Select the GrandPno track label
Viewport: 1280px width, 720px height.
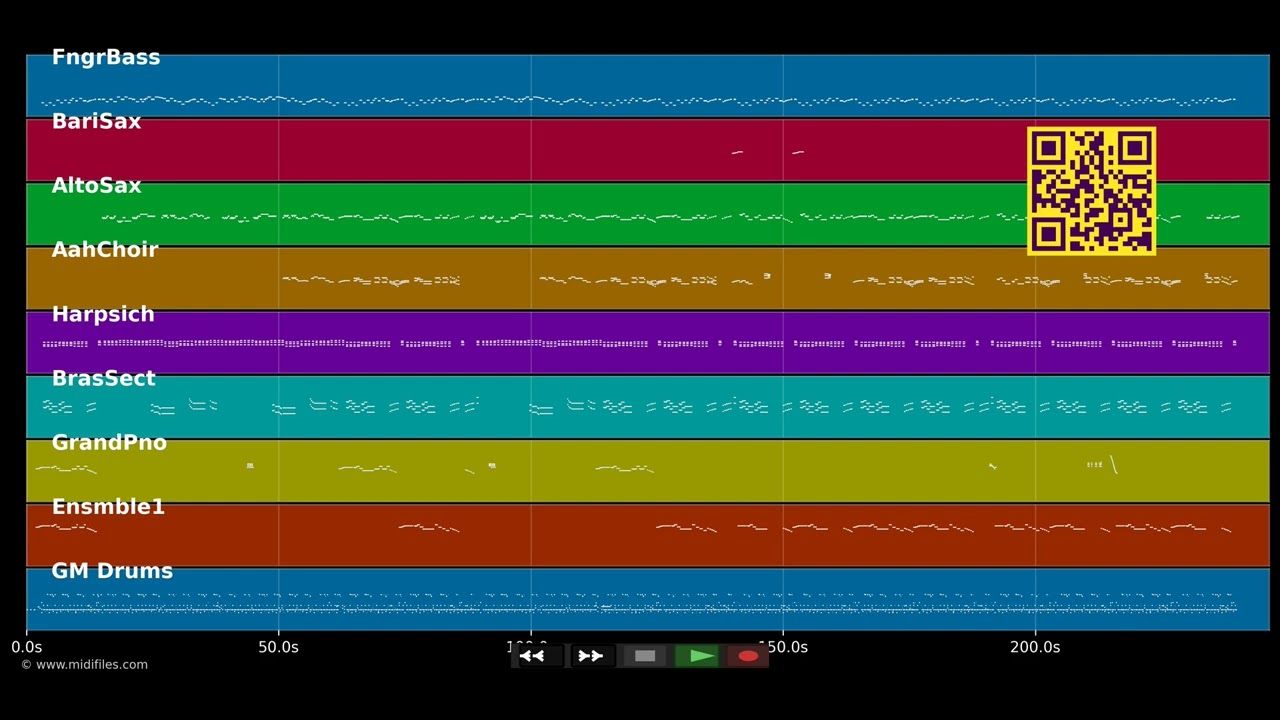[x=109, y=442]
